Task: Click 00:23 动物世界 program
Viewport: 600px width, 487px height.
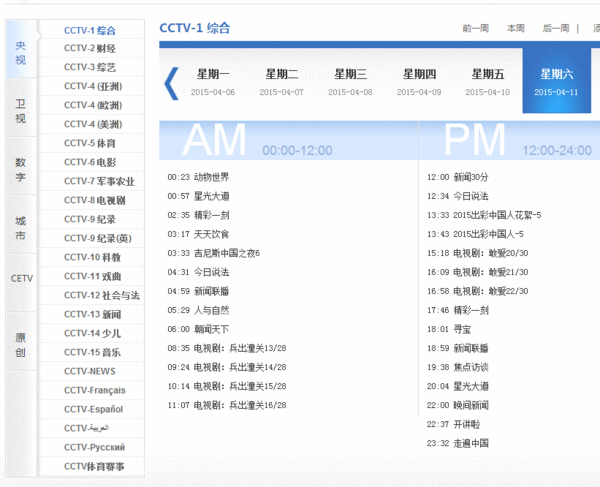Action: (x=198, y=177)
